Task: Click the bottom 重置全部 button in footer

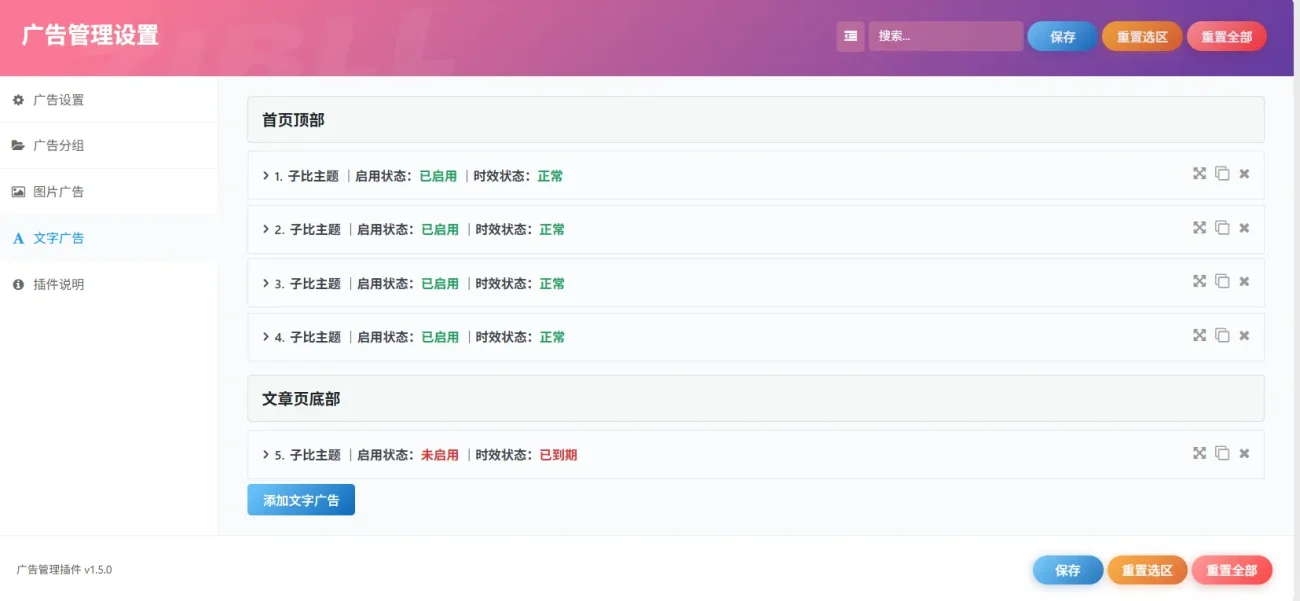Action: coord(1232,570)
